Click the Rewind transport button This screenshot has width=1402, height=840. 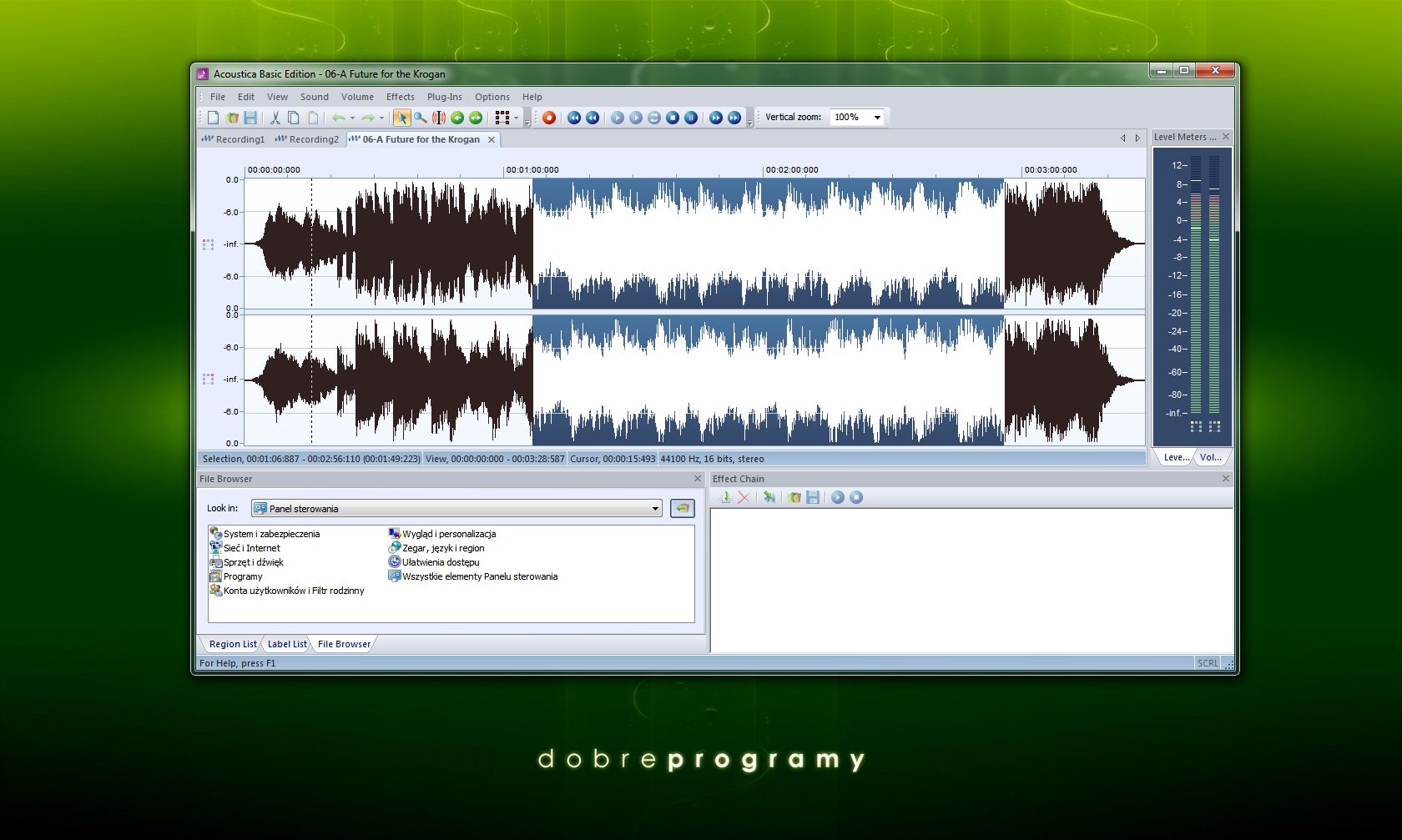(593, 118)
